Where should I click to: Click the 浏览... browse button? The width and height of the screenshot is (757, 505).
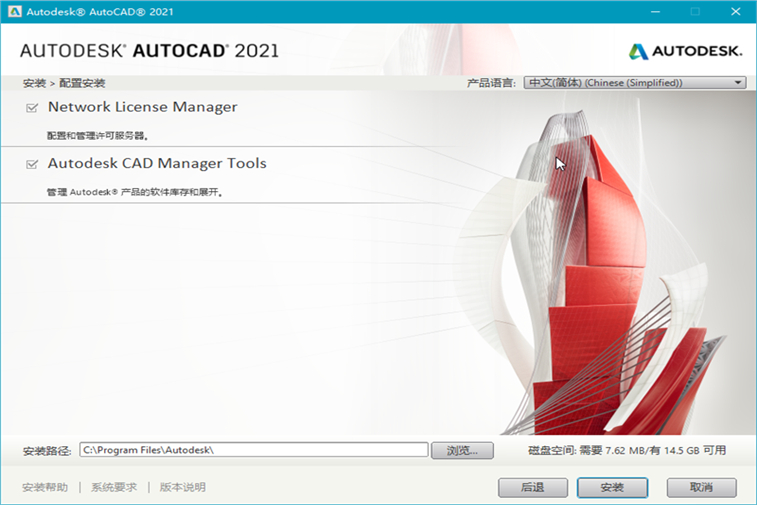click(462, 450)
